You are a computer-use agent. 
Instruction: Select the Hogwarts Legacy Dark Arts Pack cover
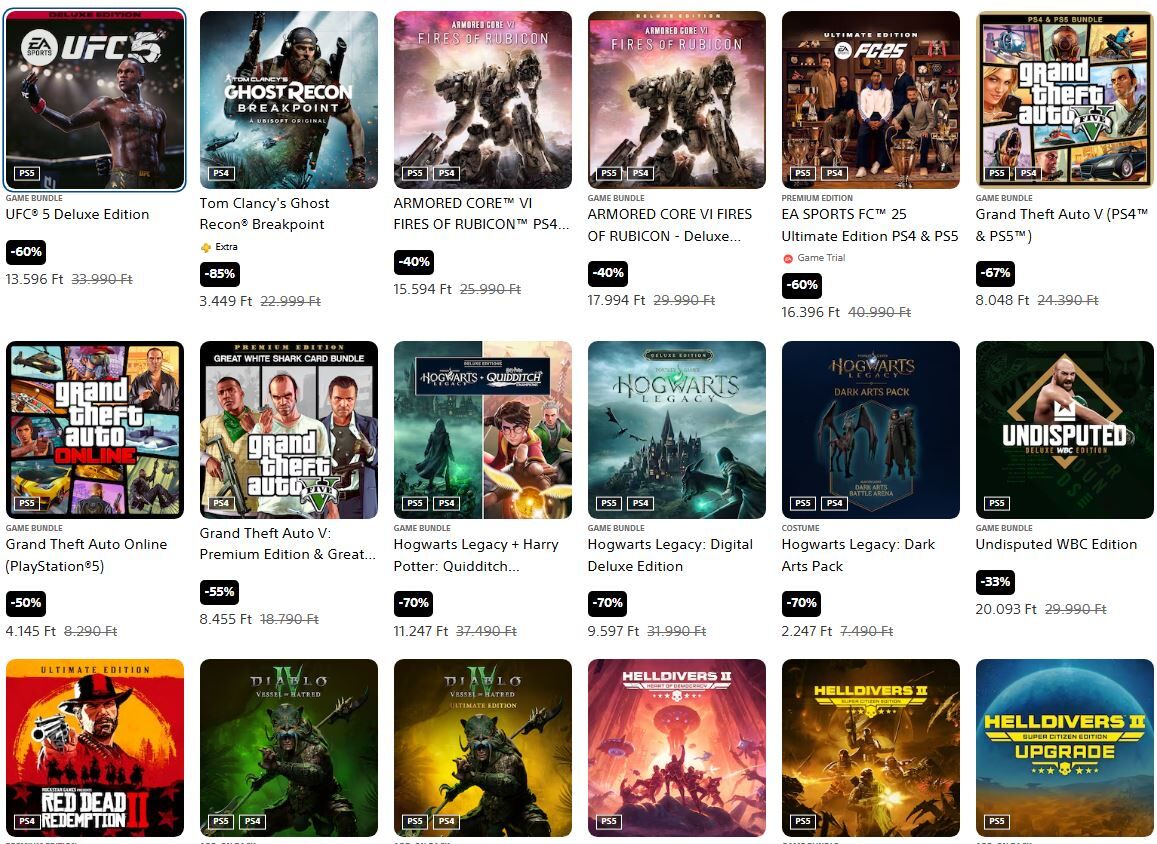click(871, 429)
